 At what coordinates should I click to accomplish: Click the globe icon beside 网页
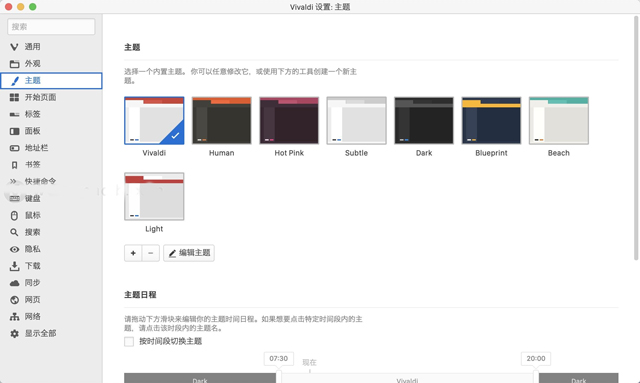pyautogui.click(x=14, y=300)
